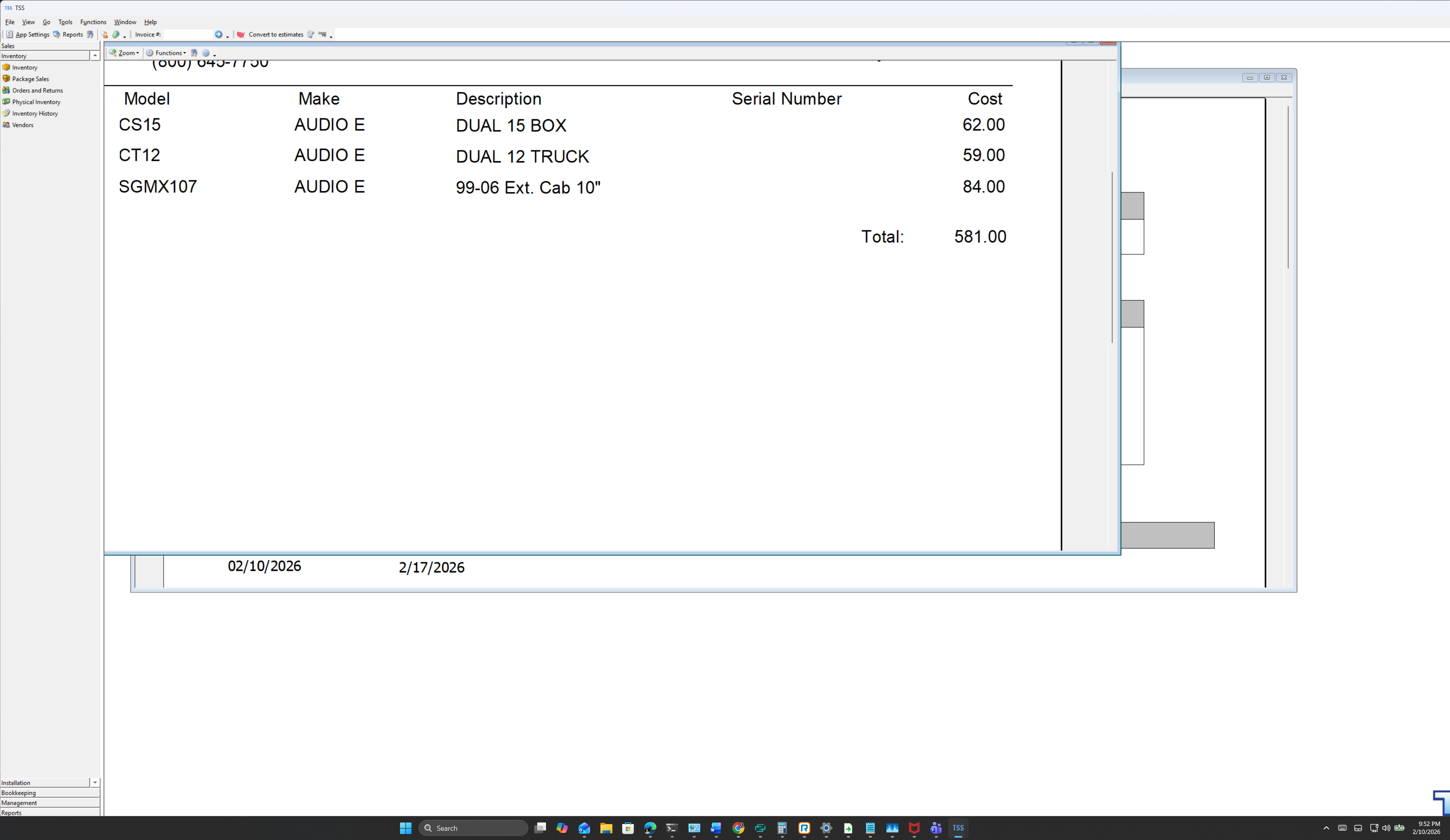Open Vendors from the sidebar
This screenshot has width=1450, height=840.
coord(22,125)
